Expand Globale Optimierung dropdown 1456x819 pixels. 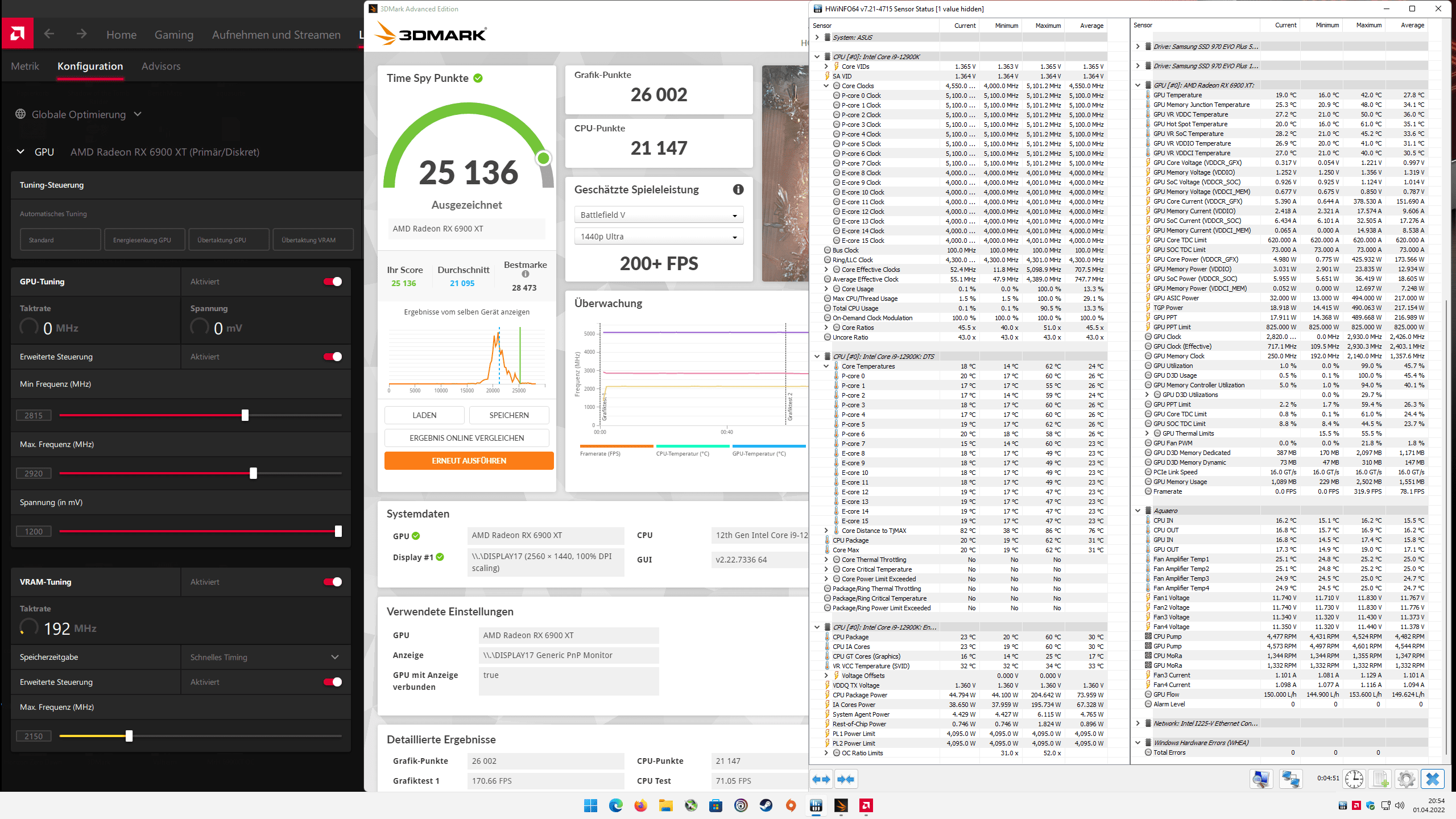[137, 114]
